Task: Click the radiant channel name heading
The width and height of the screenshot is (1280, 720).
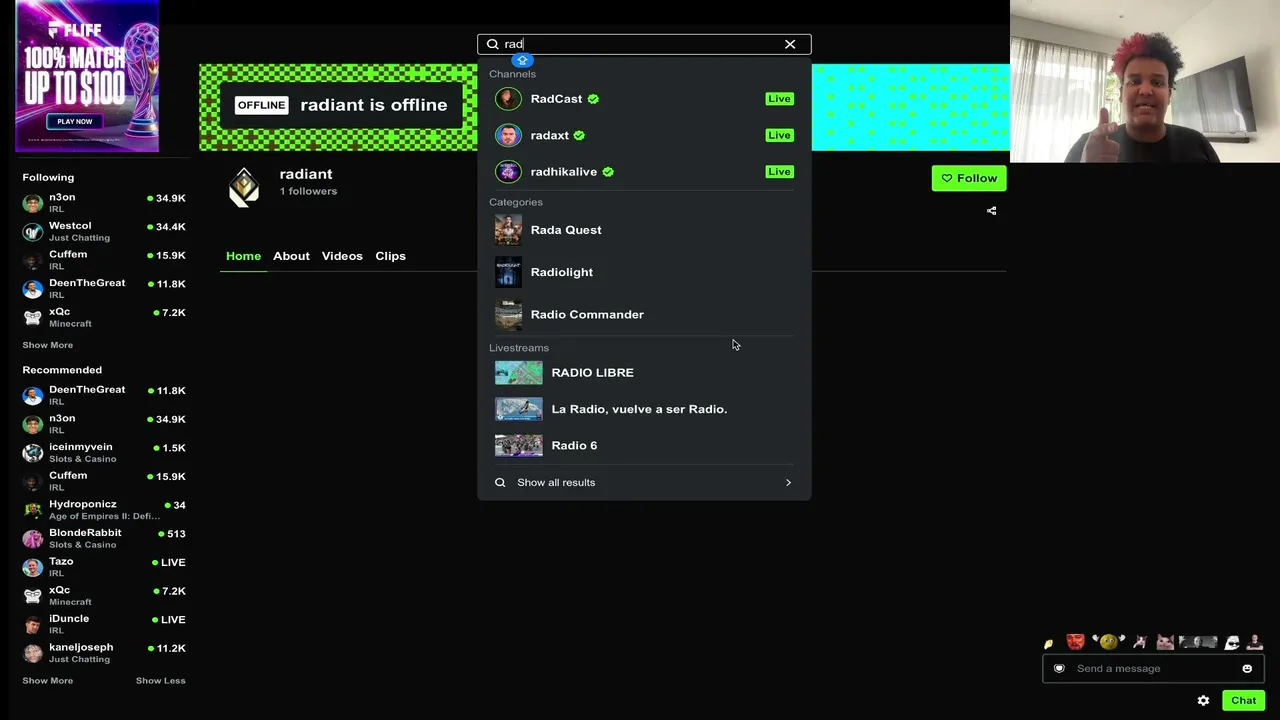Action: click(306, 174)
